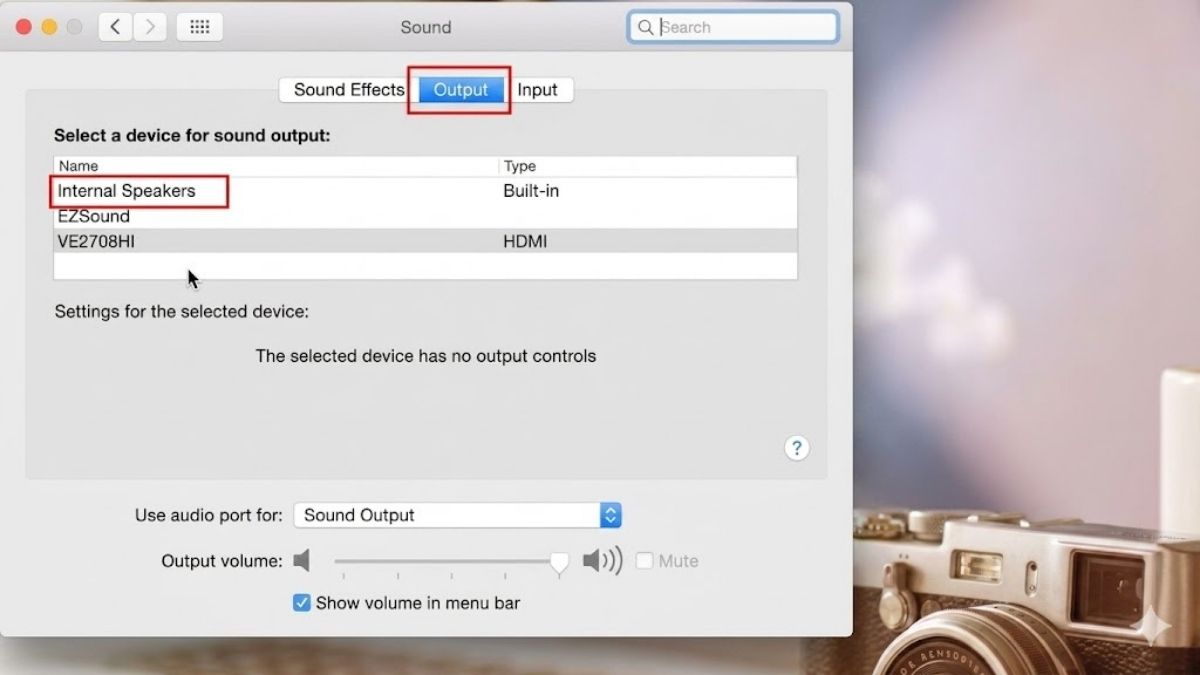
Task: Click the Type column header
Action: click(648, 166)
